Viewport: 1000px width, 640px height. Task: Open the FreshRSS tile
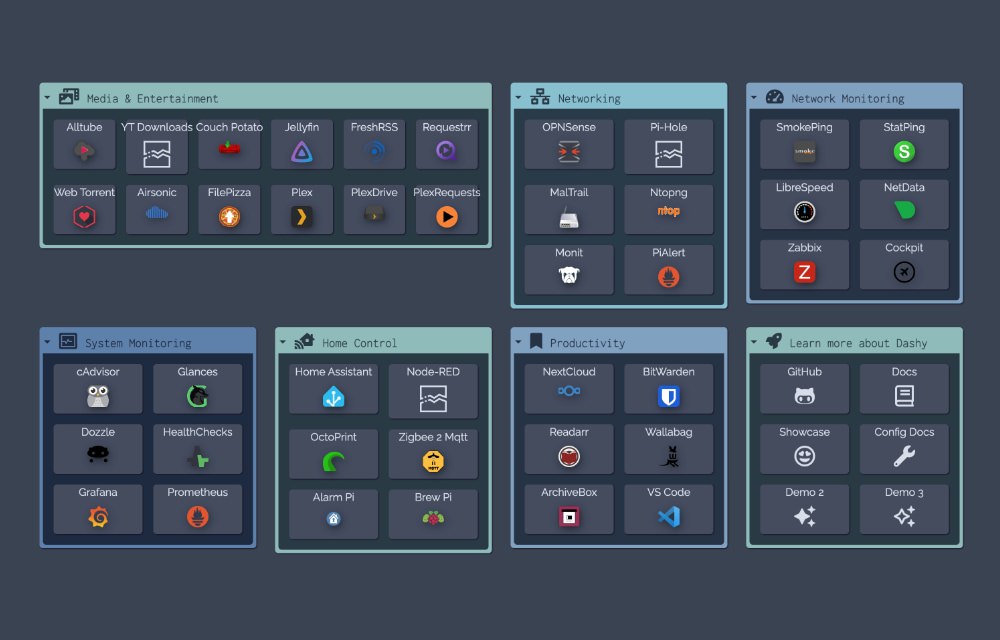[x=374, y=143]
